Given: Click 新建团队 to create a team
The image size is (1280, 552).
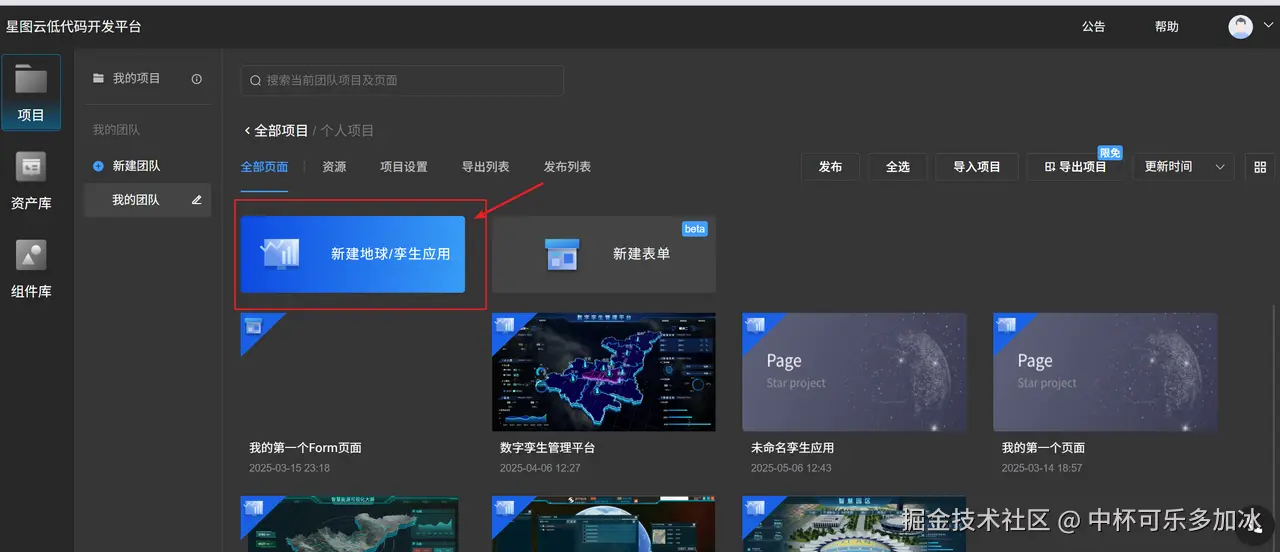Looking at the screenshot, I should 136,166.
